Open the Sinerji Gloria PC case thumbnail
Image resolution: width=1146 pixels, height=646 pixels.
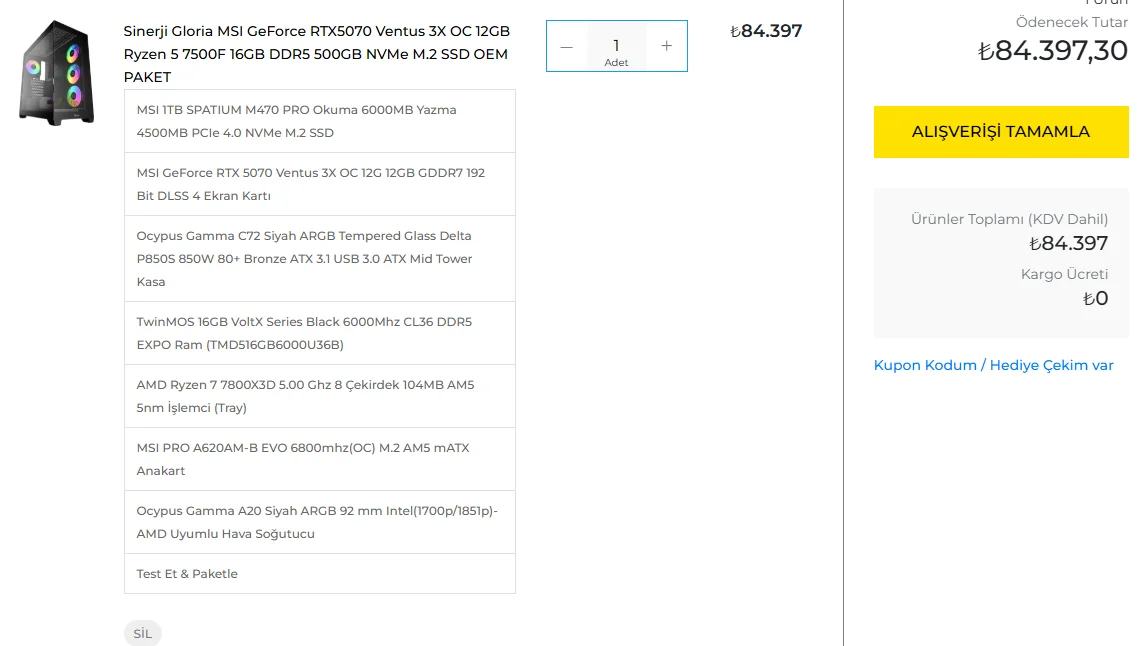pos(56,73)
